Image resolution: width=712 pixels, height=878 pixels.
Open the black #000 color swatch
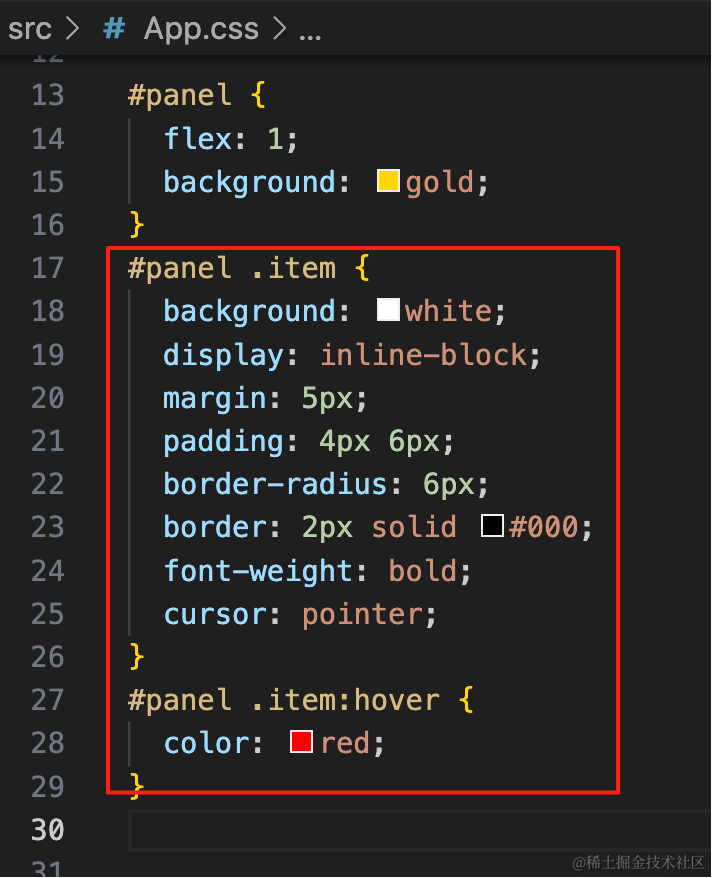click(492, 525)
